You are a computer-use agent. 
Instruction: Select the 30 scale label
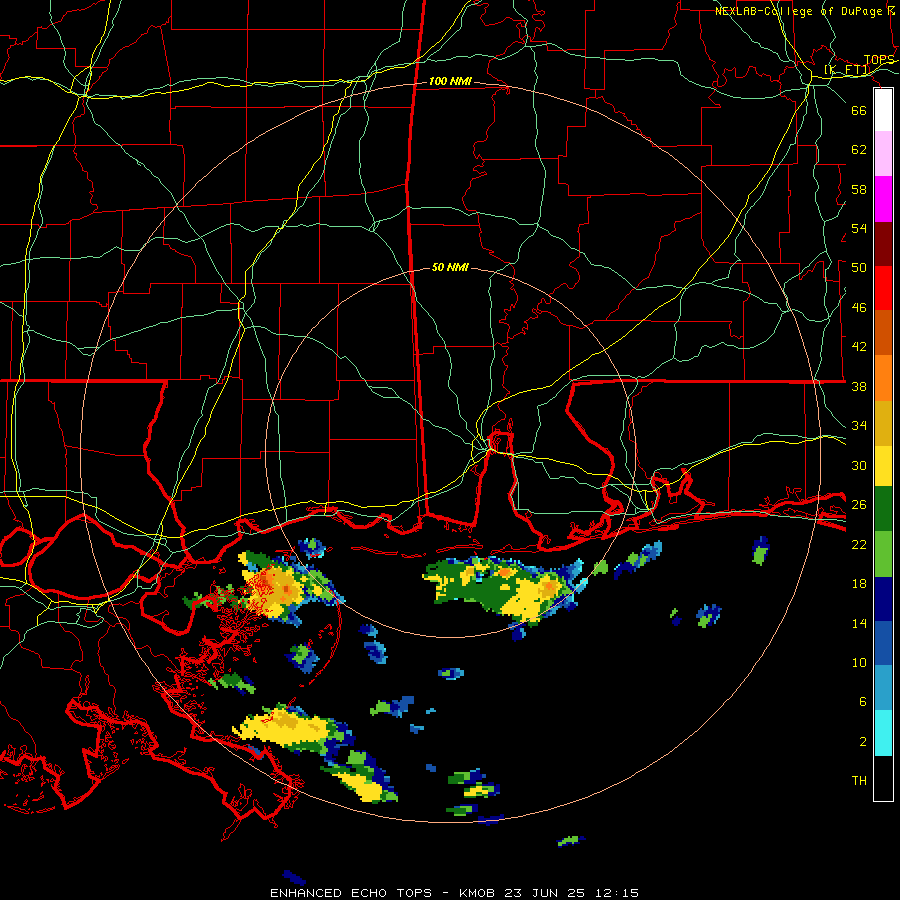click(x=859, y=465)
